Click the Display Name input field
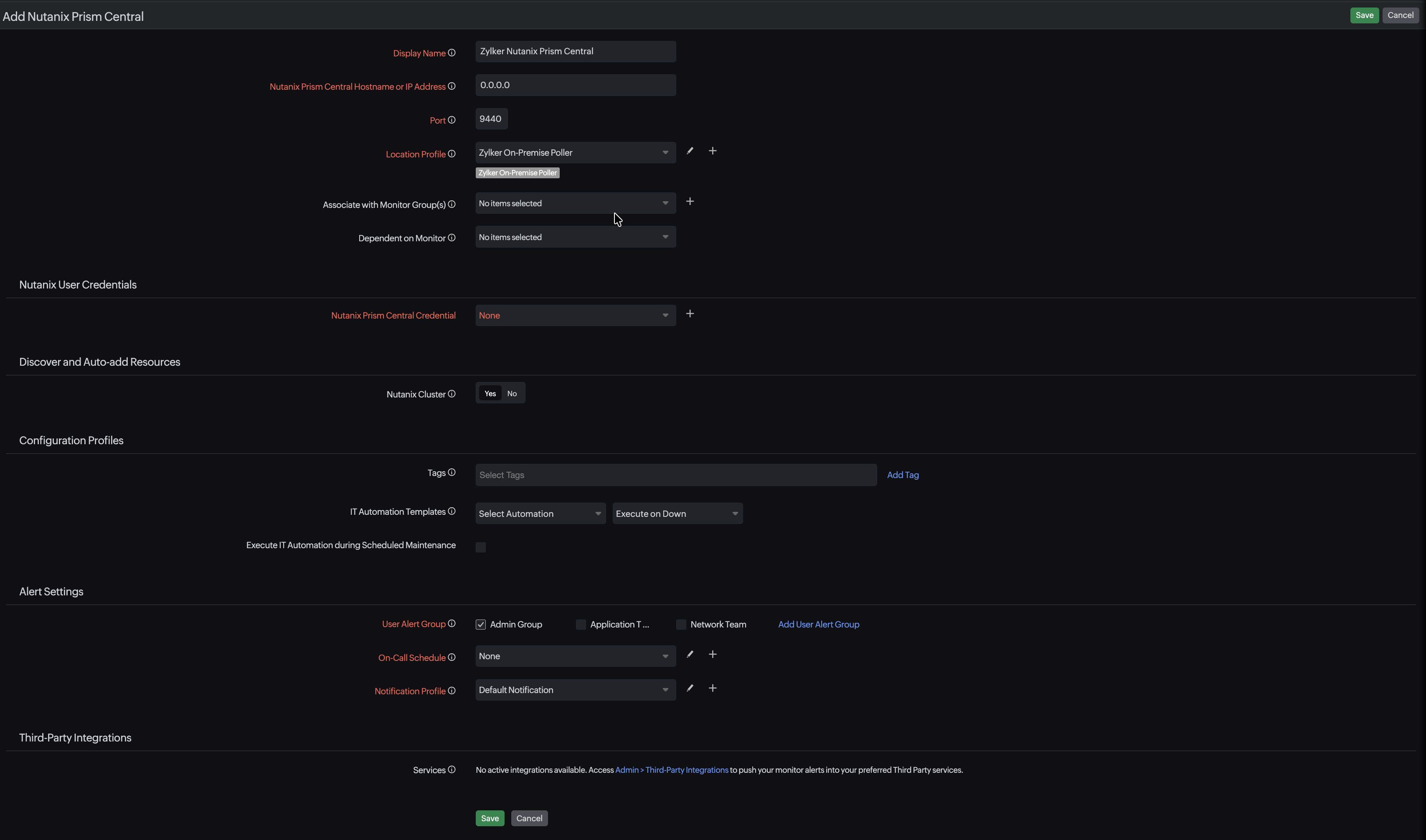Image resolution: width=1426 pixels, height=840 pixels. (576, 51)
